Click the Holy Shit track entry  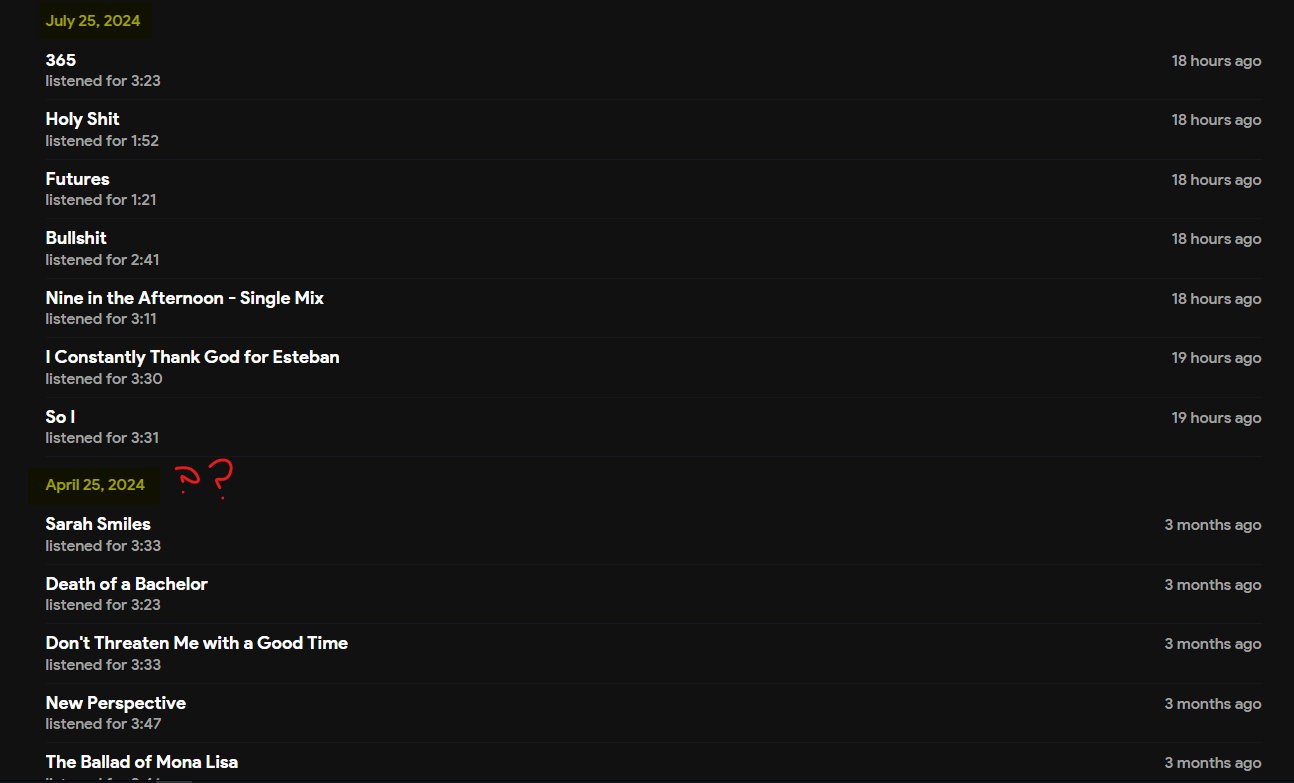83,119
